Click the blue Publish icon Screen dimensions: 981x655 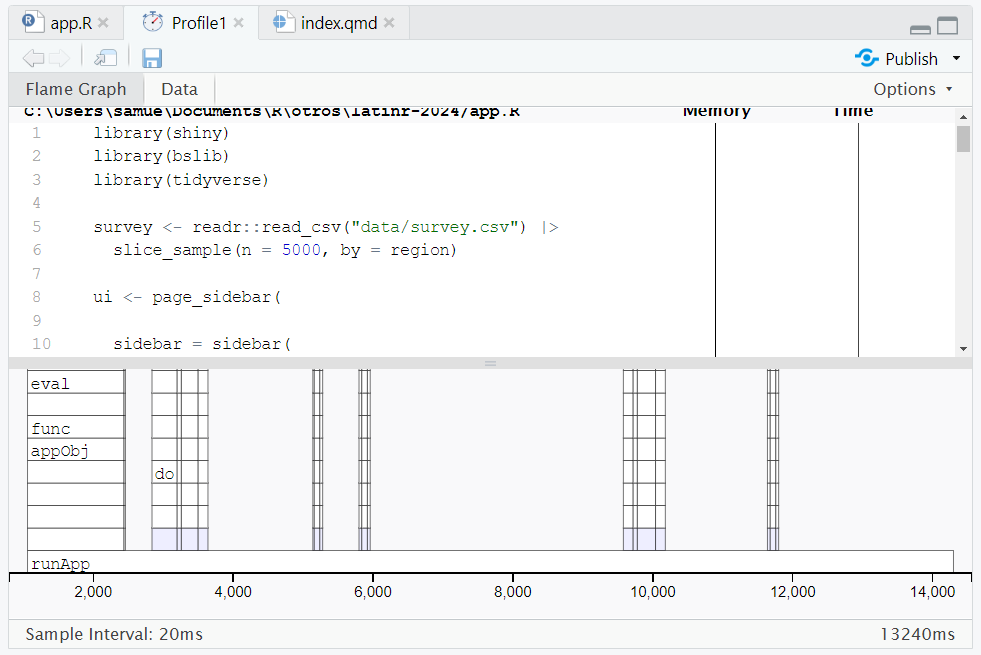coord(867,58)
